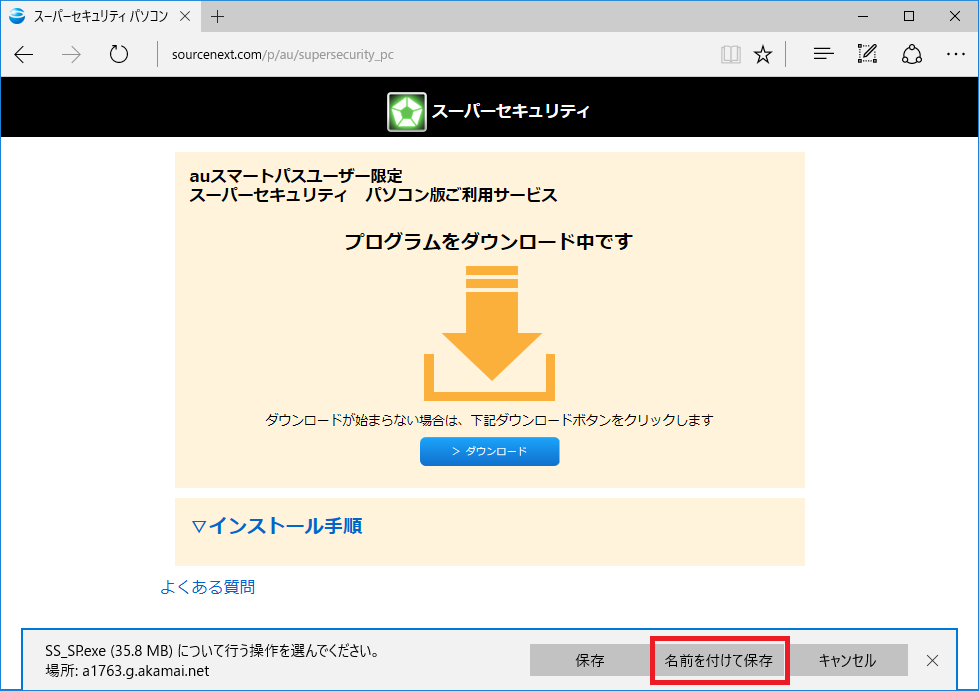Click the SS_SP.exe (35.8 MB) prompt text

[213, 651]
